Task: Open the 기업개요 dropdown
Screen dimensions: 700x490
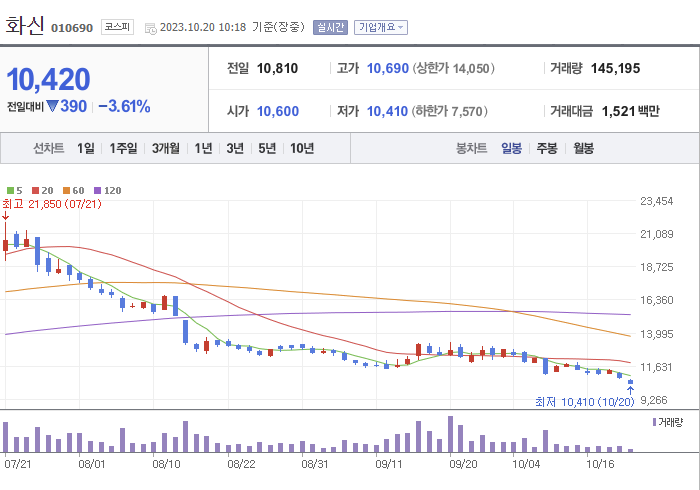Action: [381, 27]
